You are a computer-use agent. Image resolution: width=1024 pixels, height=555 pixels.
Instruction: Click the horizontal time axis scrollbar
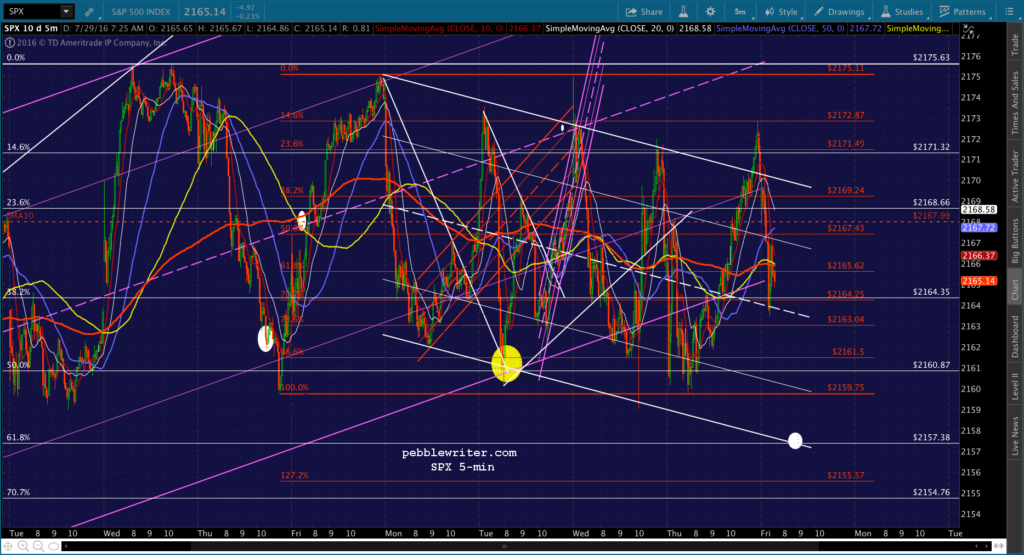point(526,546)
